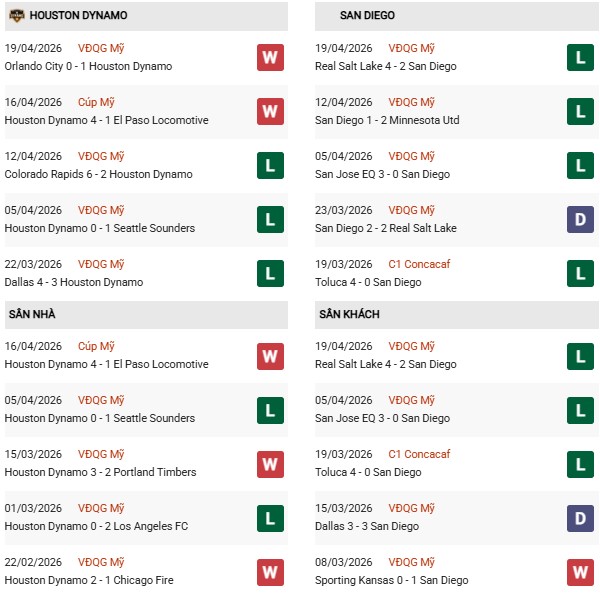Click the W badge for Houston Dynamo vs Chicago Fire

[x=269, y=571]
